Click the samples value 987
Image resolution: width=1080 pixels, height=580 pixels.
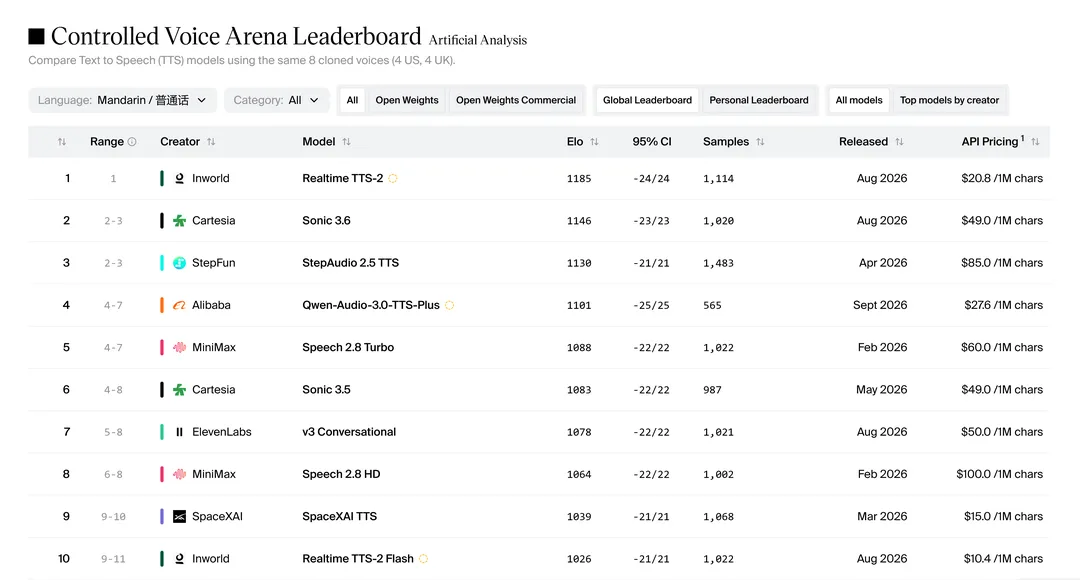(x=712, y=390)
